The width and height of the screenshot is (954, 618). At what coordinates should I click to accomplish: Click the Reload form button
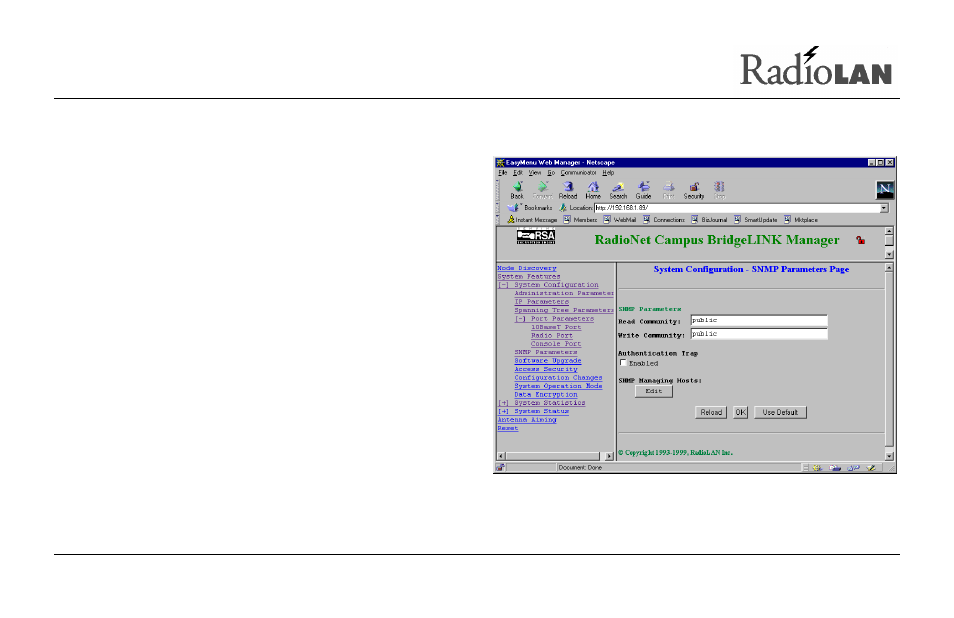711,412
